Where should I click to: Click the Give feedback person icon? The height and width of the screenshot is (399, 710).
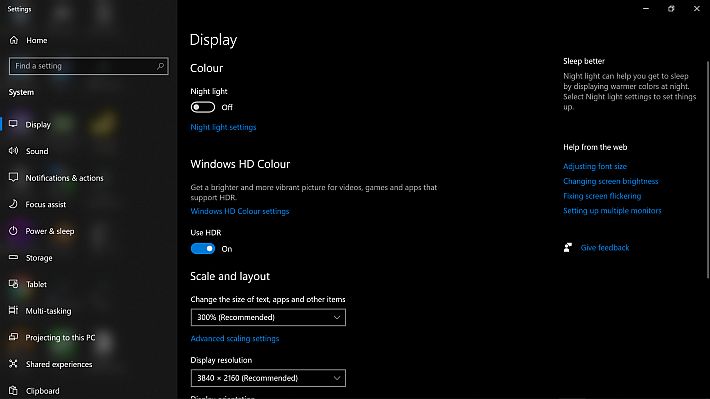tap(568, 247)
